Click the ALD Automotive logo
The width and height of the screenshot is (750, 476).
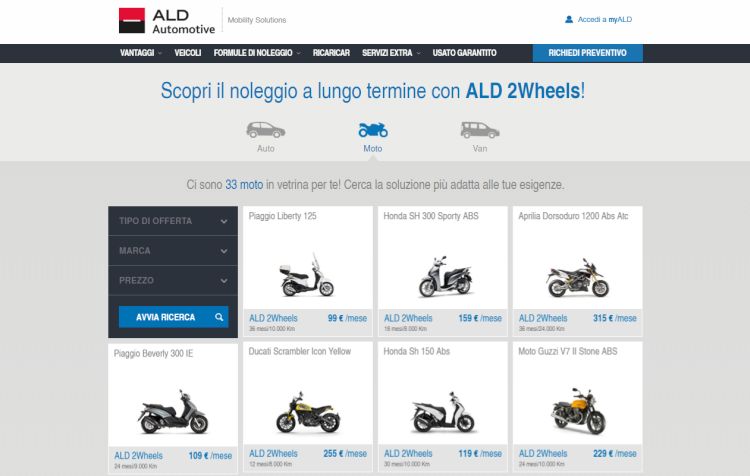pyautogui.click(x=167, y=21)
